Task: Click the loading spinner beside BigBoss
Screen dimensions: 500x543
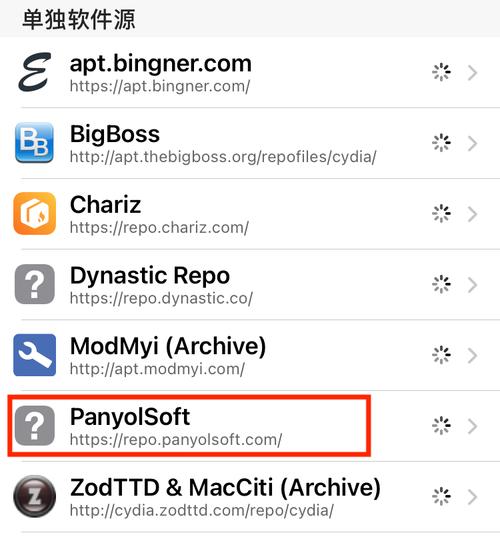Action: tap(441, 143)
